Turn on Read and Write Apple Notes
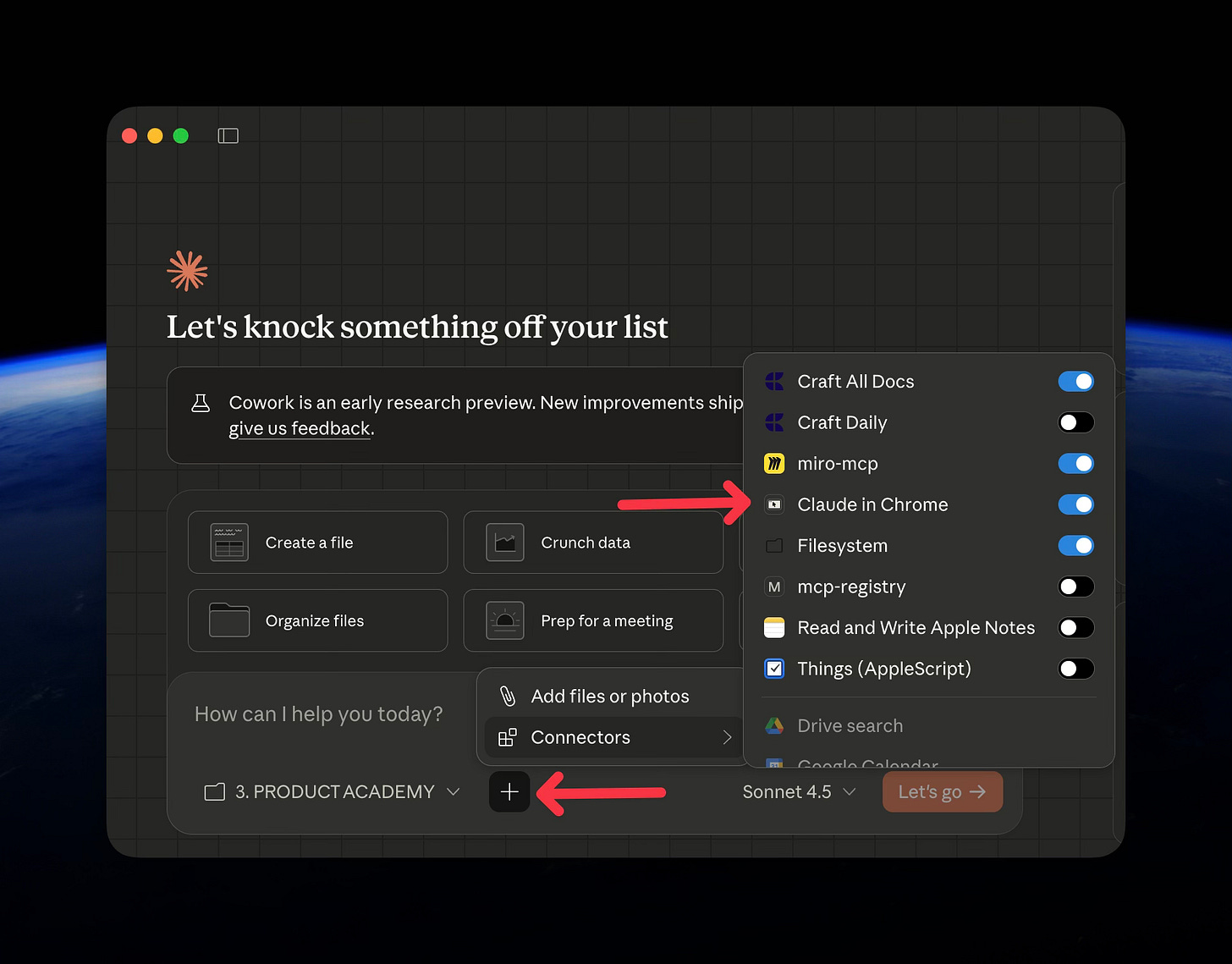1232x964 pixels. click(x=1076, y=627)
